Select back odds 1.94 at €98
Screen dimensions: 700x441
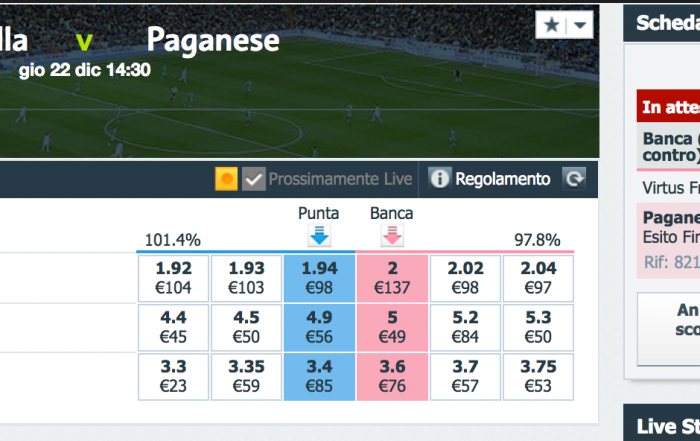(320, 278)
